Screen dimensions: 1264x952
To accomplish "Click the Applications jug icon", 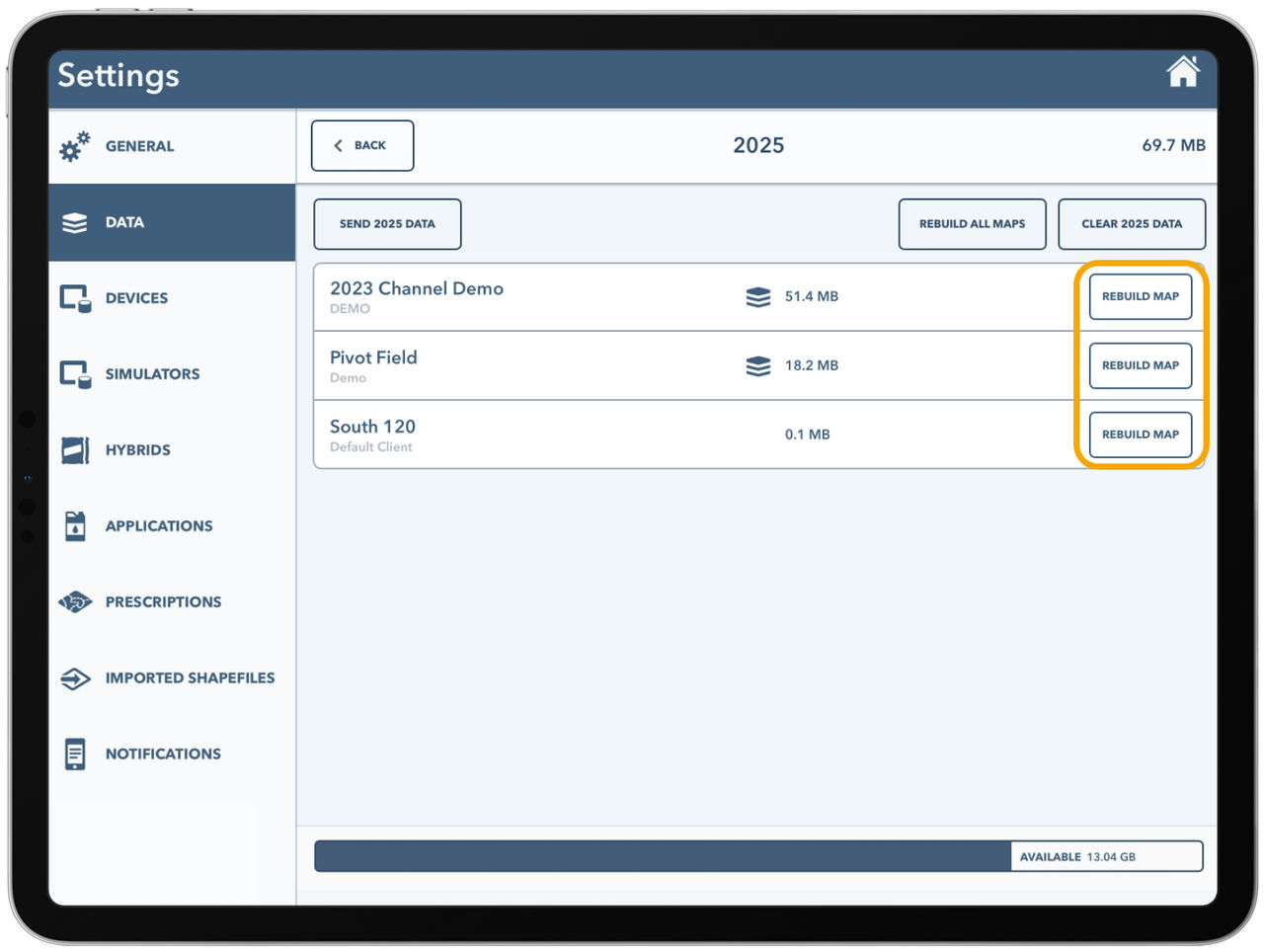I will [75, 526].
